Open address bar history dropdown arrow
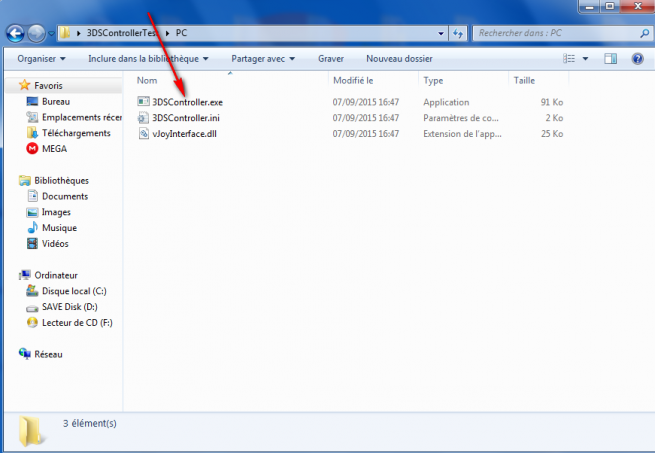 (441, 33)
